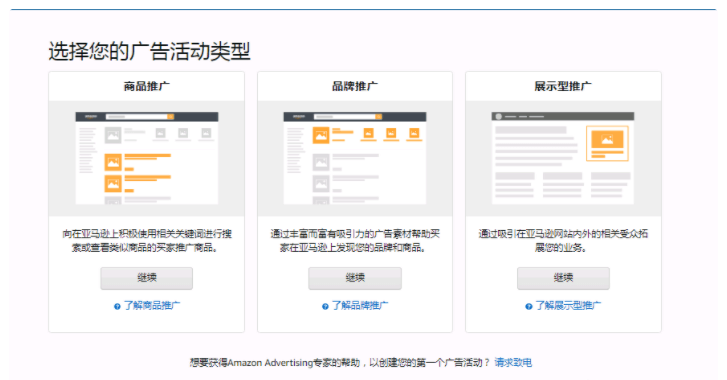727x380 pixels.
Task: Continue with 展示型推广 campaign type
Action: tap(563, 278)
